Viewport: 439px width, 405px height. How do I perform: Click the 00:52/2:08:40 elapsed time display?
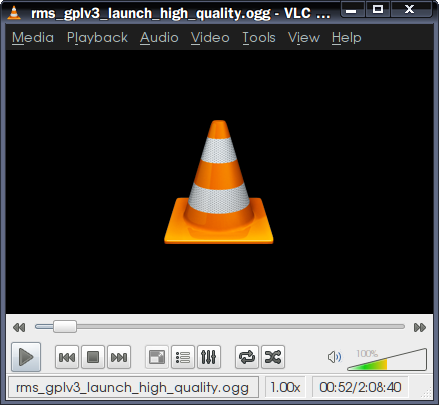[x=360, y=387]
